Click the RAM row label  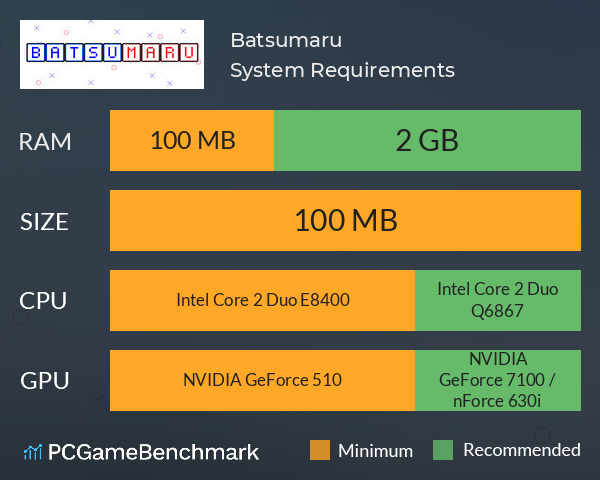(45, 142)
